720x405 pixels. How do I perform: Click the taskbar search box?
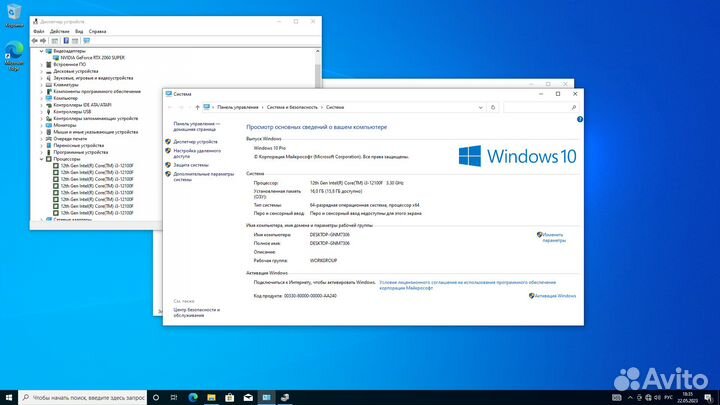coord(83,398)
